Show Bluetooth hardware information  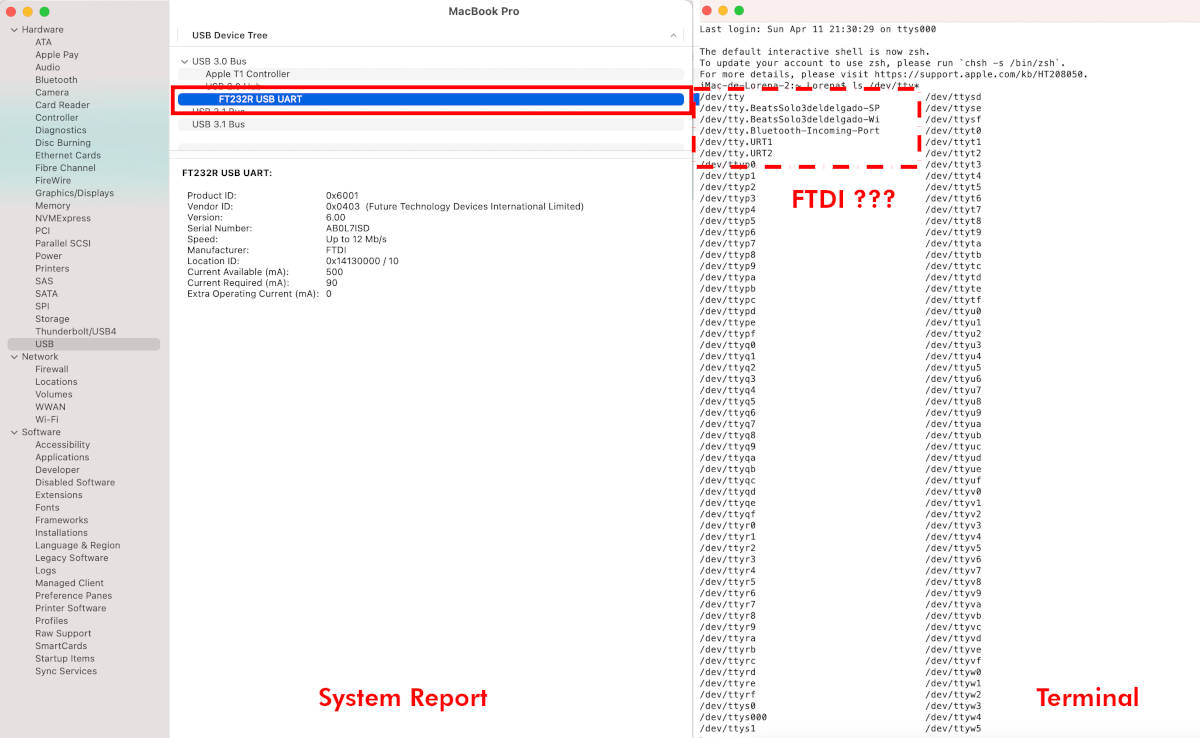pos(56,80)
